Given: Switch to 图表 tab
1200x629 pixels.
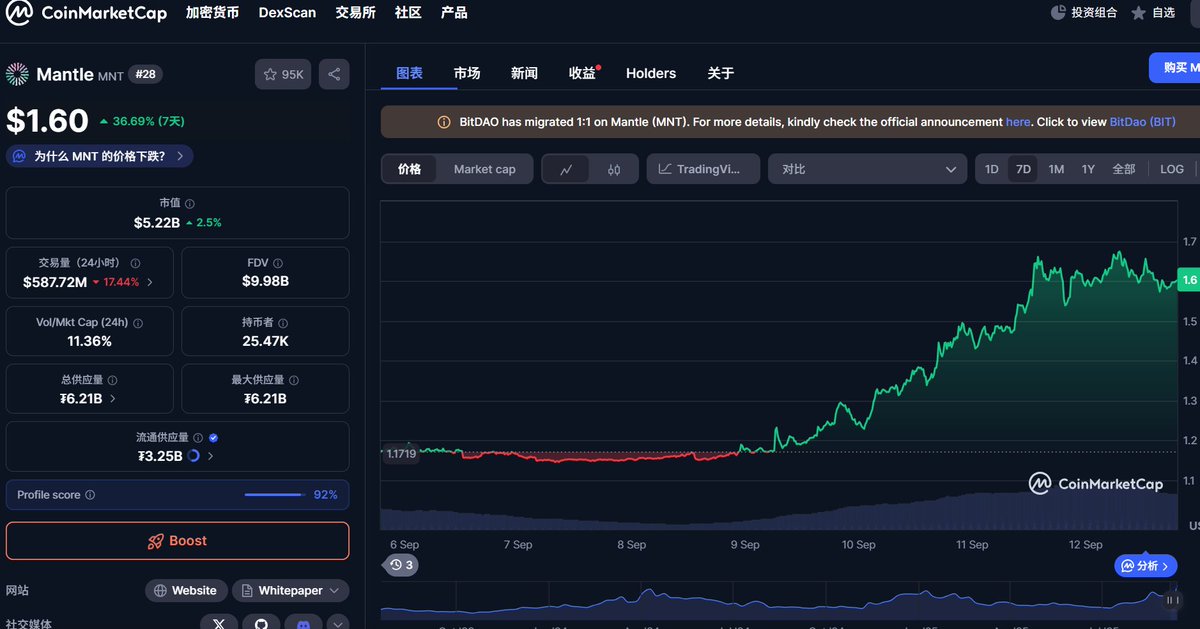Looking at the screenshot, I should coord(410,73).
